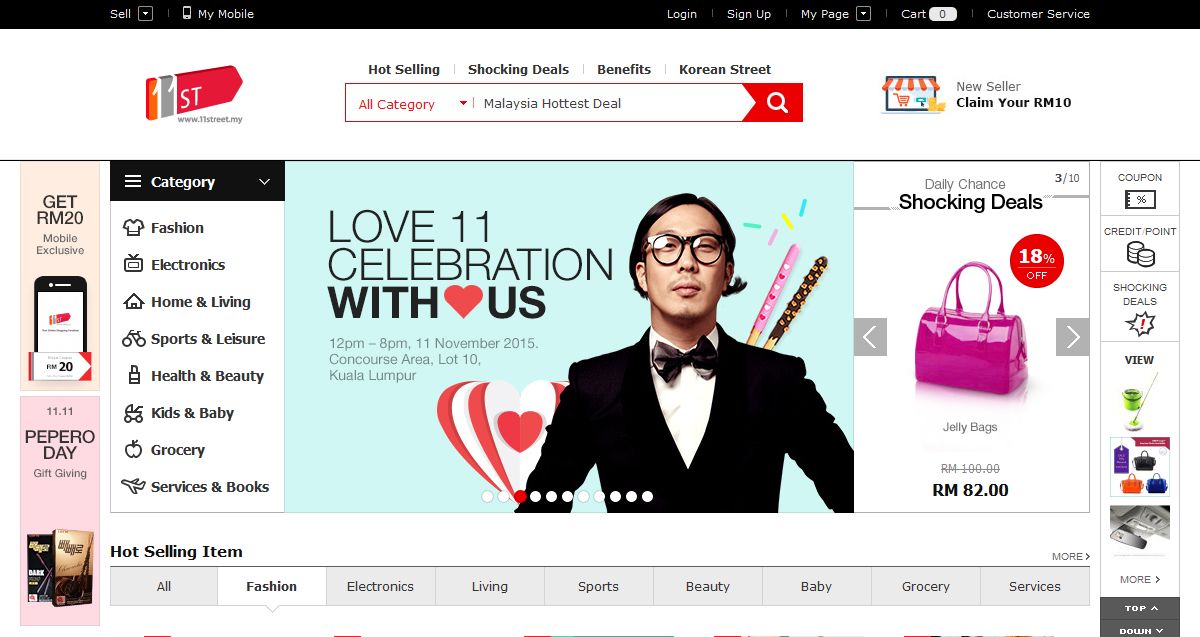Click the TOP scroll button
This screenshot has width=1200, height=637.
[x=1140, y=608]
